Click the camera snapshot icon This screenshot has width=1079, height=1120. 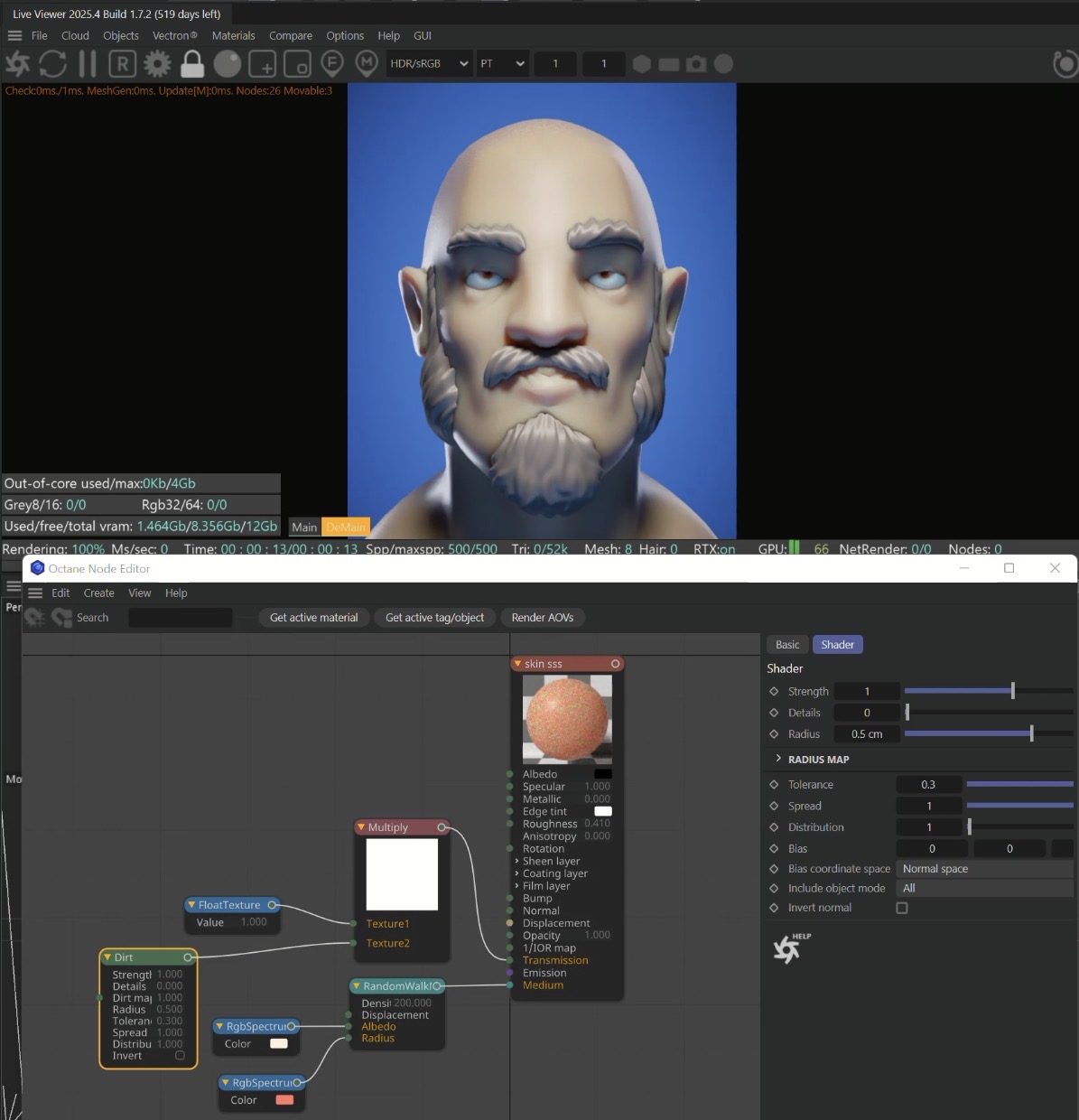(x=696, y=64)
